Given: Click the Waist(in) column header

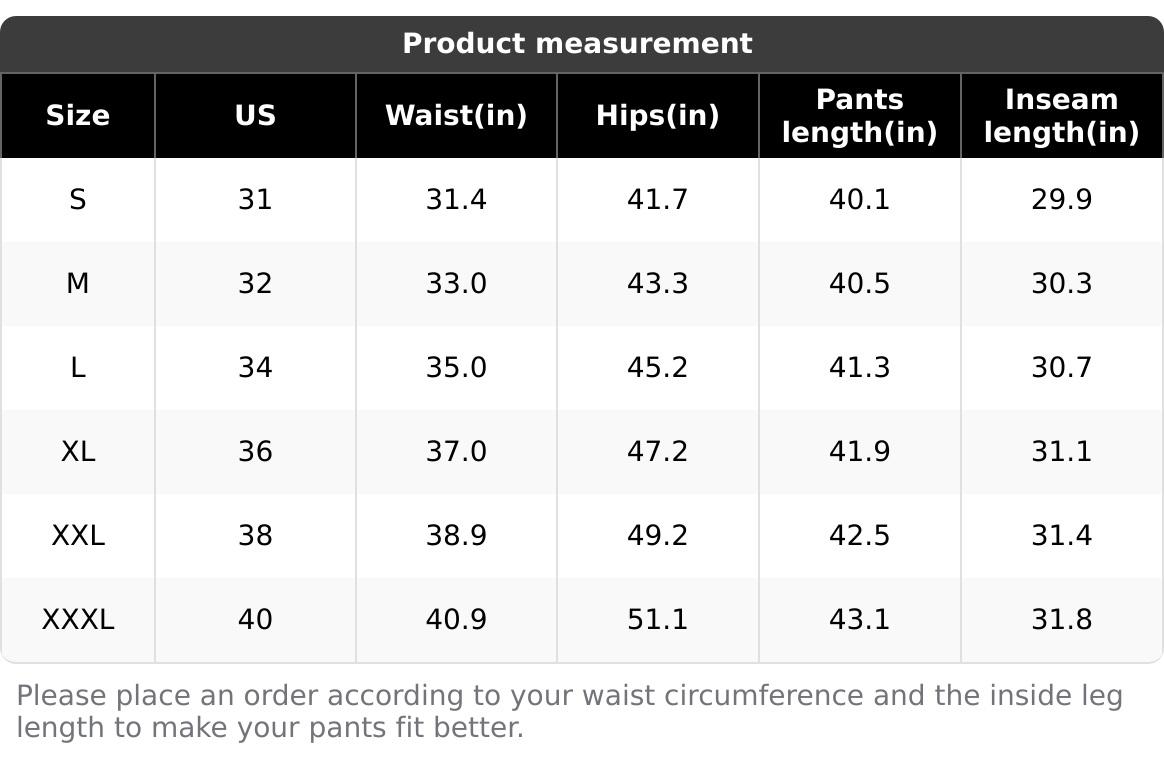Looking at the screenshot, I should [457, 116].
